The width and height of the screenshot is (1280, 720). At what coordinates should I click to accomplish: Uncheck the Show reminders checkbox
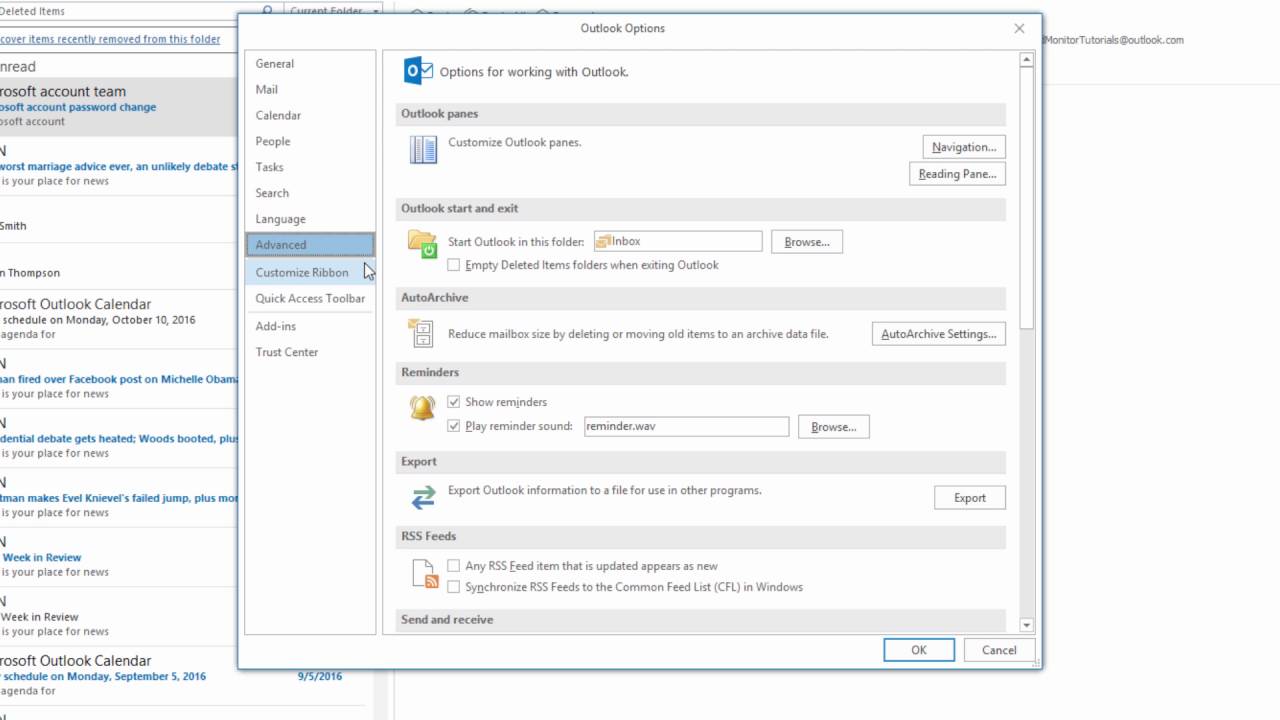click(454, 402)
